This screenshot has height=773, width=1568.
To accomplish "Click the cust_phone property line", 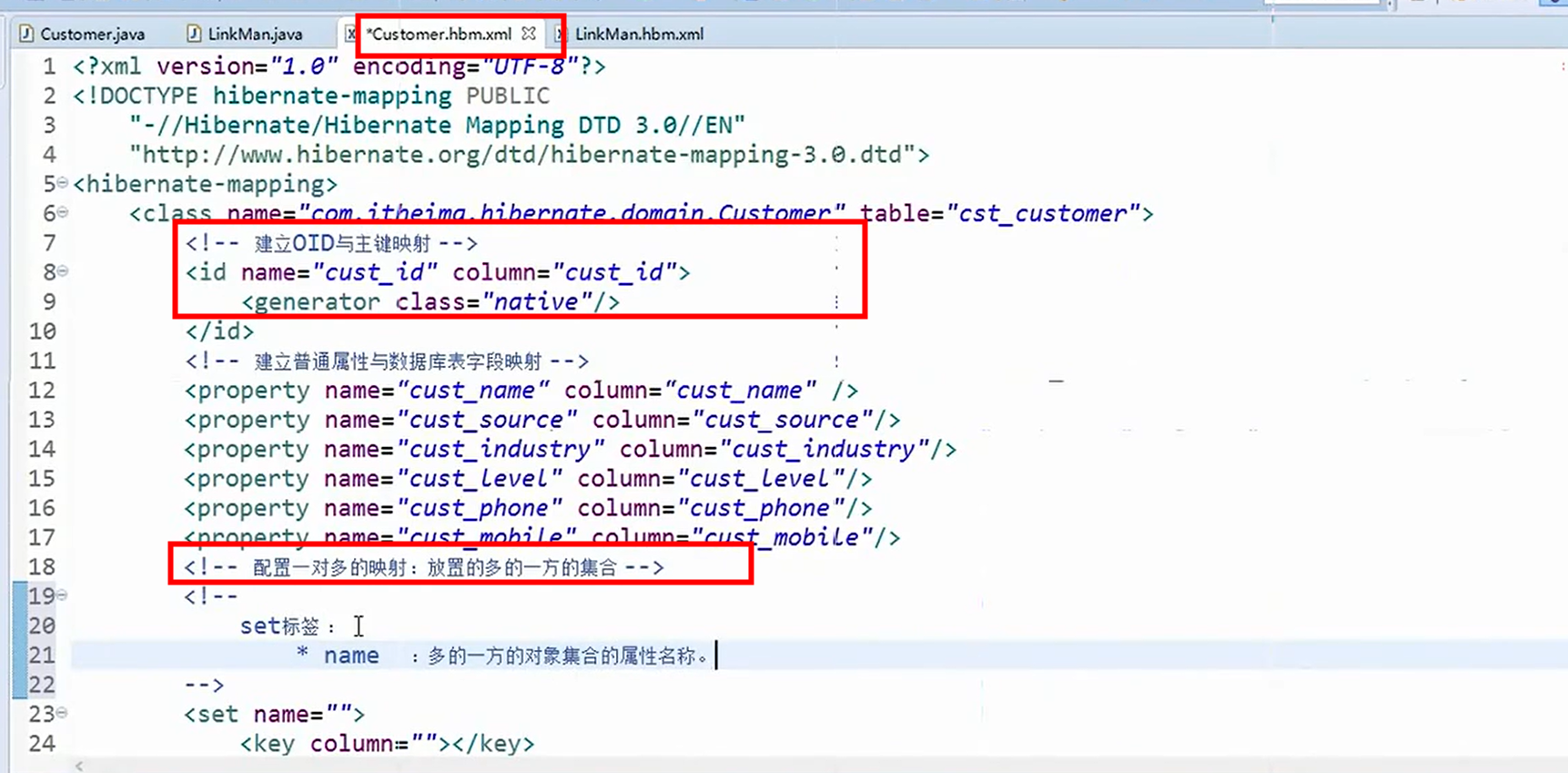I will click(x=529, y=508).
